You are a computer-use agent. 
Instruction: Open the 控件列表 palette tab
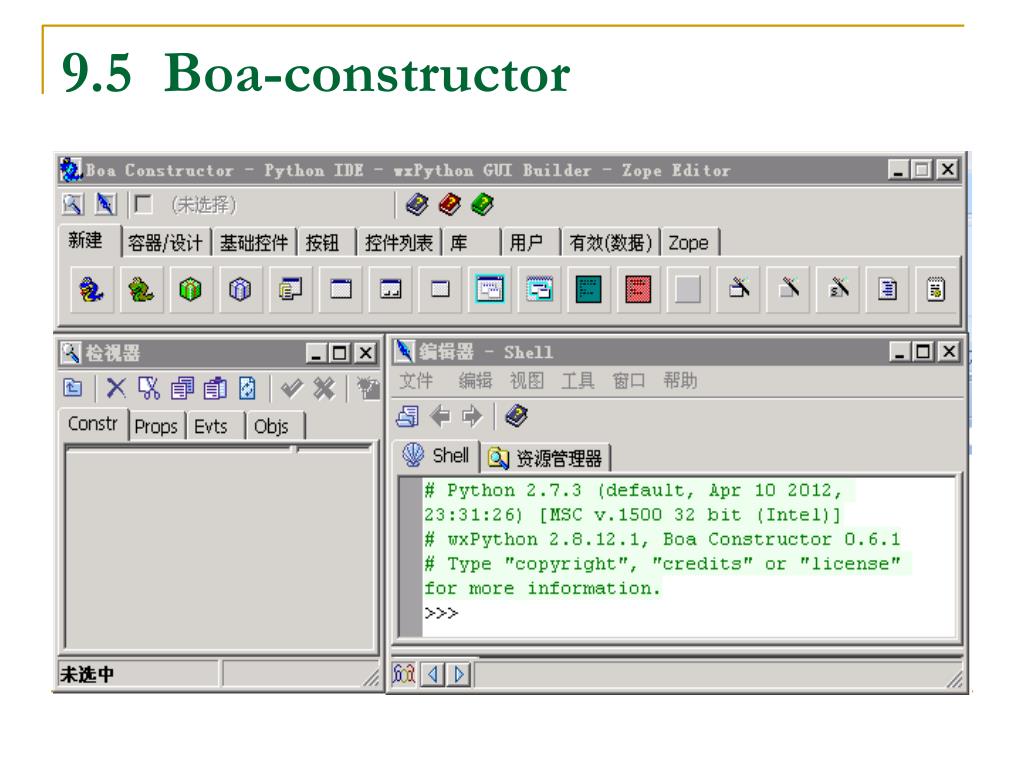click(399, 243)
